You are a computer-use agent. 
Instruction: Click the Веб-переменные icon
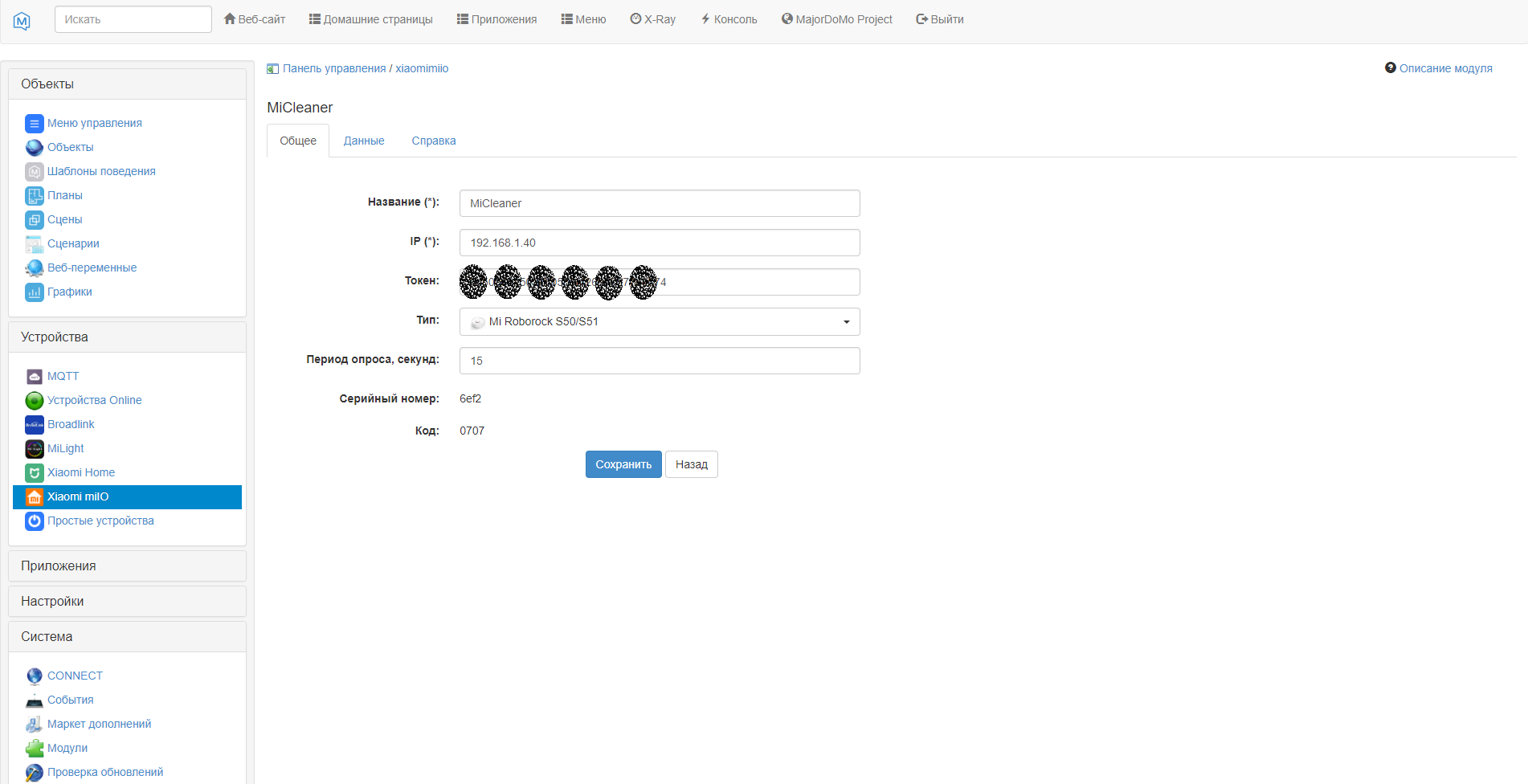[34, 268]
